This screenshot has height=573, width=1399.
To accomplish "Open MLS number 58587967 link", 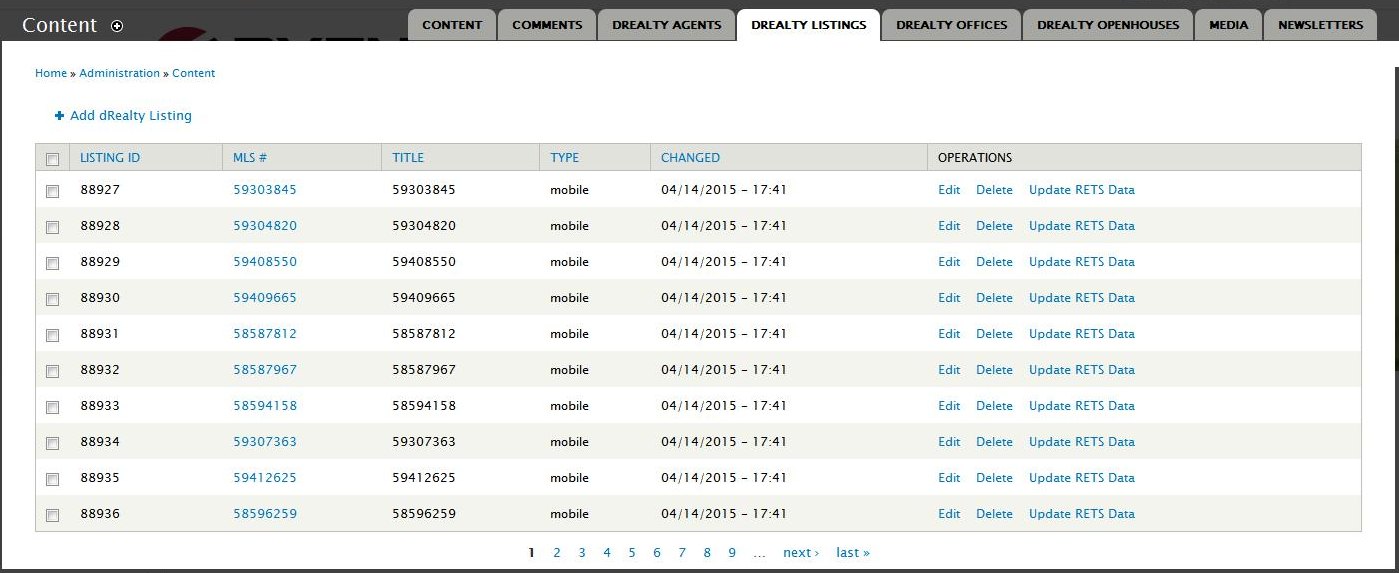I will [x=265, y=370].
